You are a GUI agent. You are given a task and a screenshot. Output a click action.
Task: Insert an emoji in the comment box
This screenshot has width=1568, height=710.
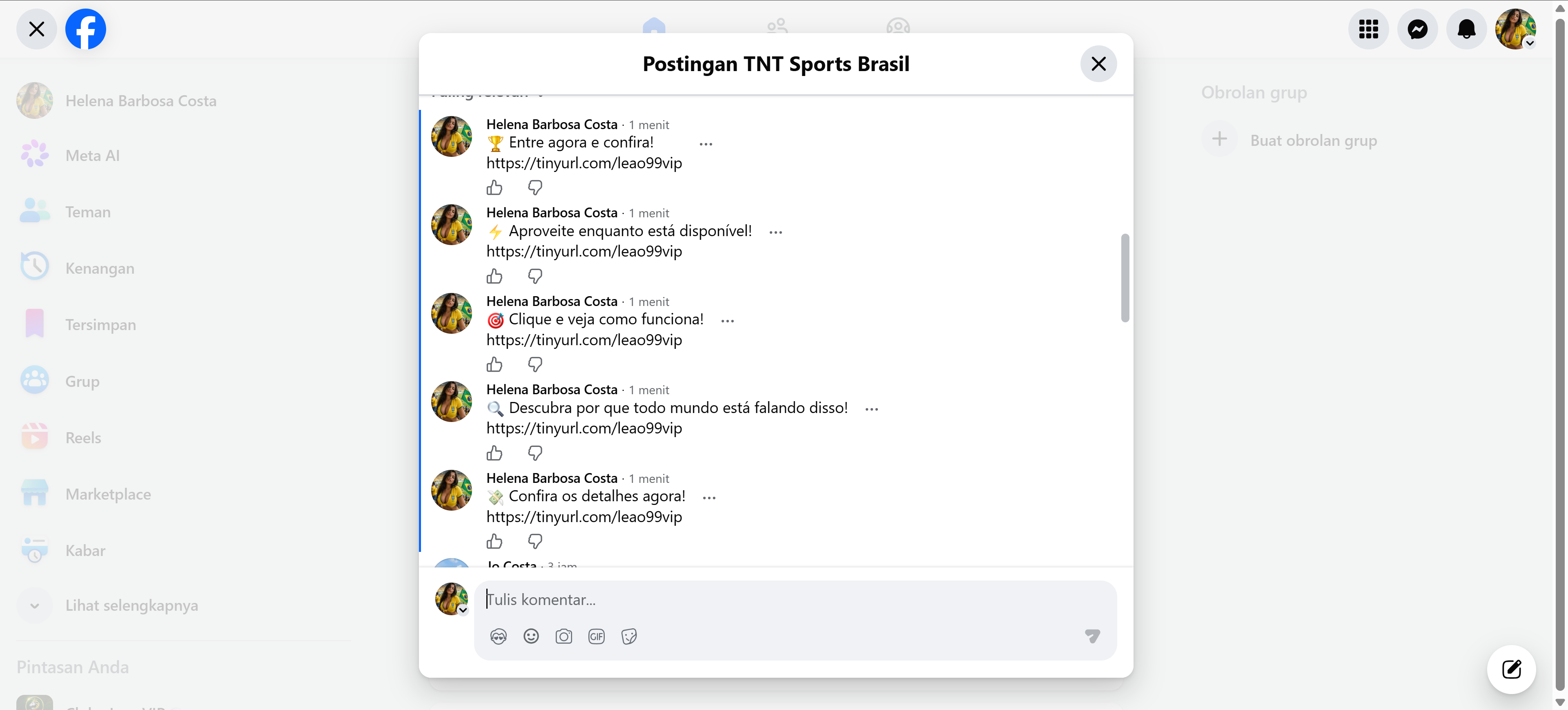click(x=531, y=636)
